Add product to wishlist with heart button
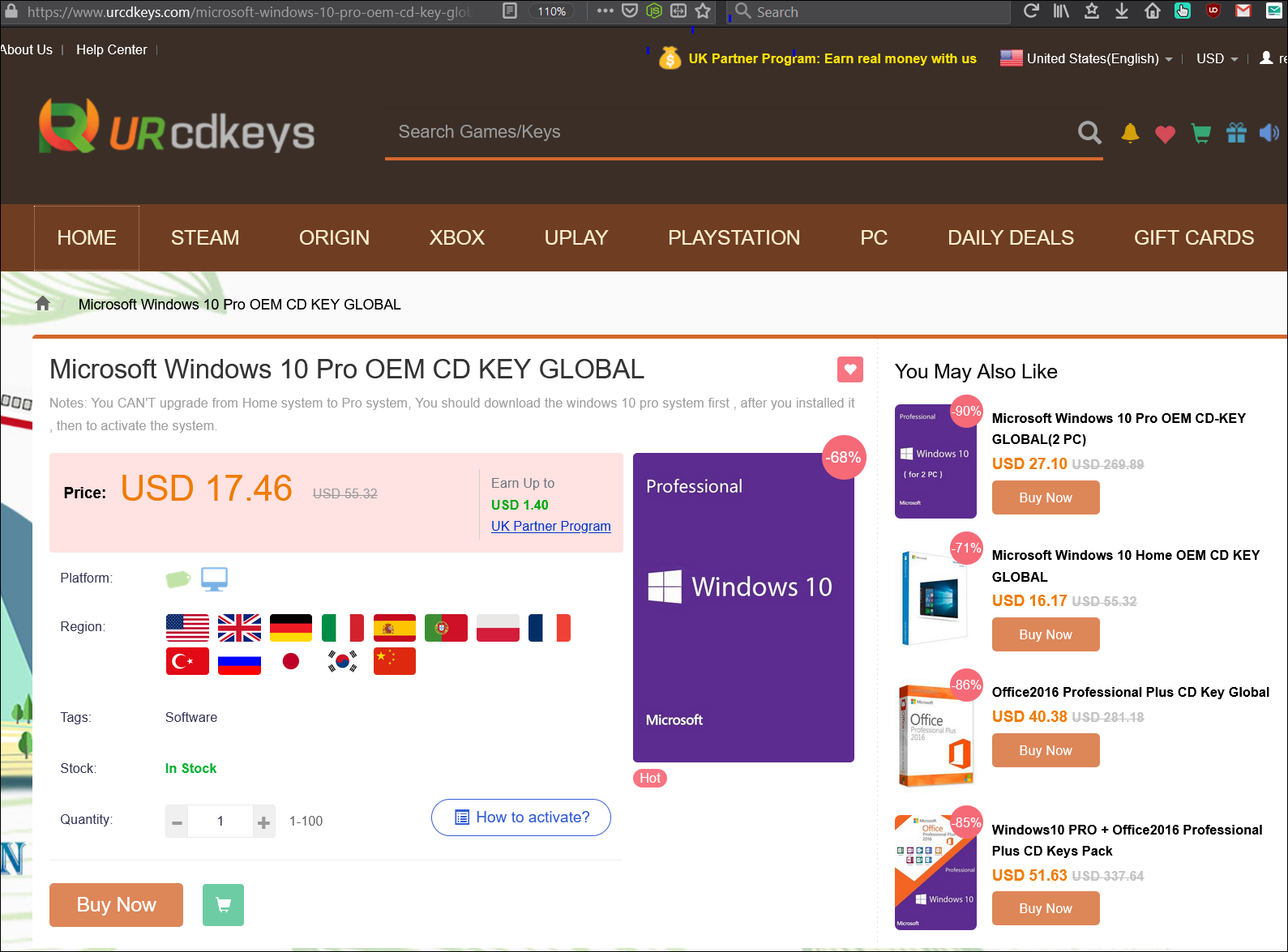Image resolution: width=1288 pixels, height=952 pixels. pos(849,369)
